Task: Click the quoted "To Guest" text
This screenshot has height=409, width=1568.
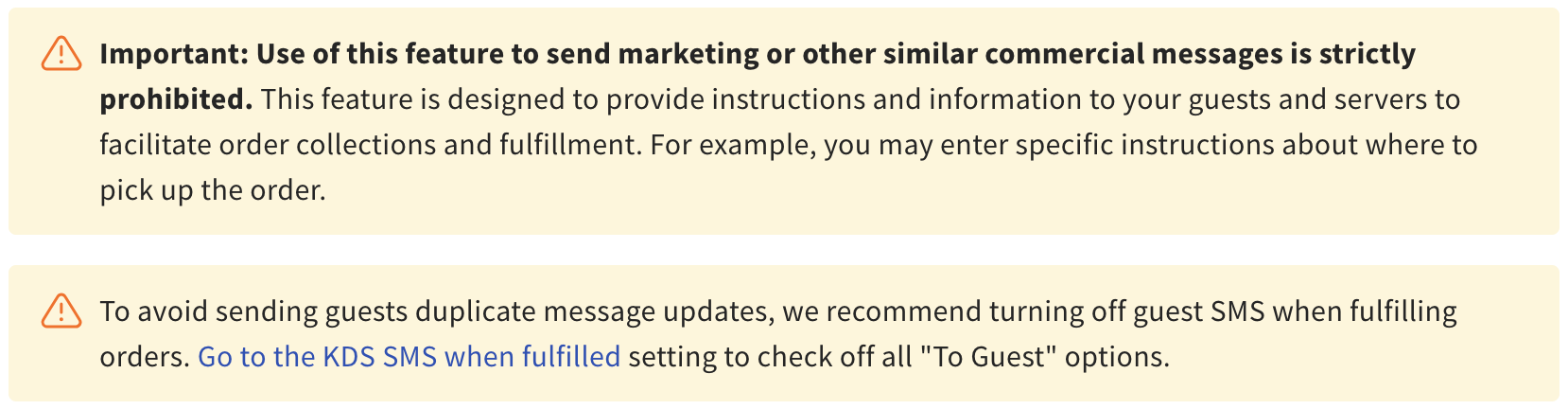Action: (x=987, y=357)
